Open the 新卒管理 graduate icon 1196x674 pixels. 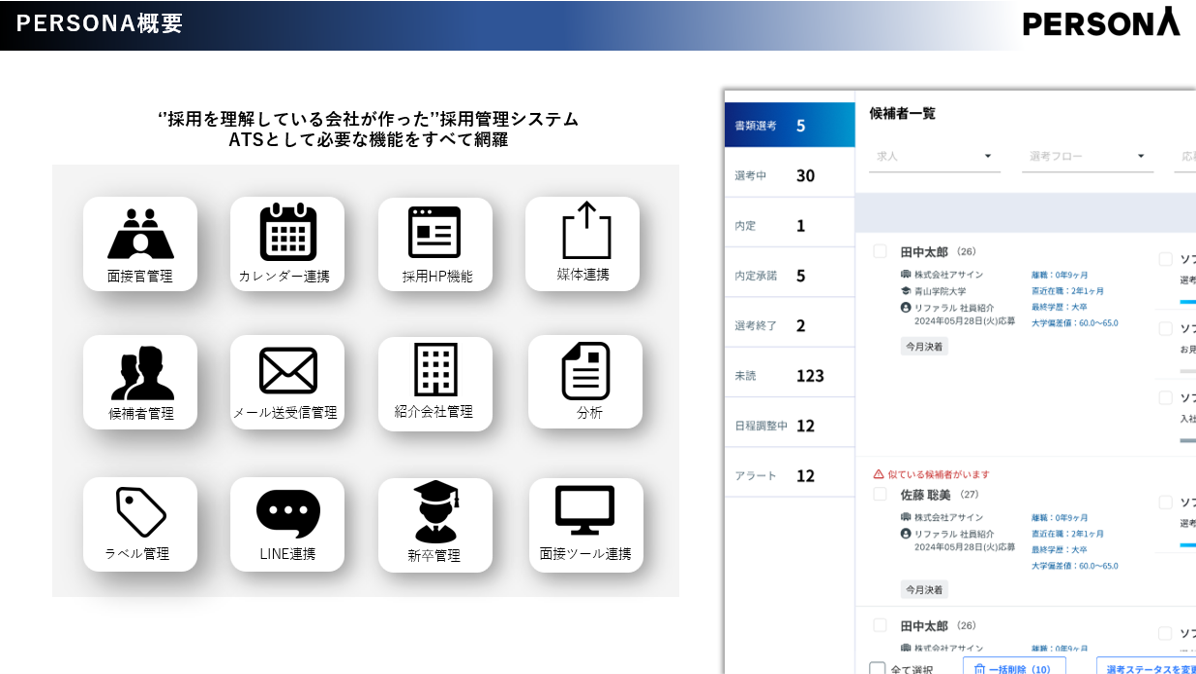pos(435,512)
